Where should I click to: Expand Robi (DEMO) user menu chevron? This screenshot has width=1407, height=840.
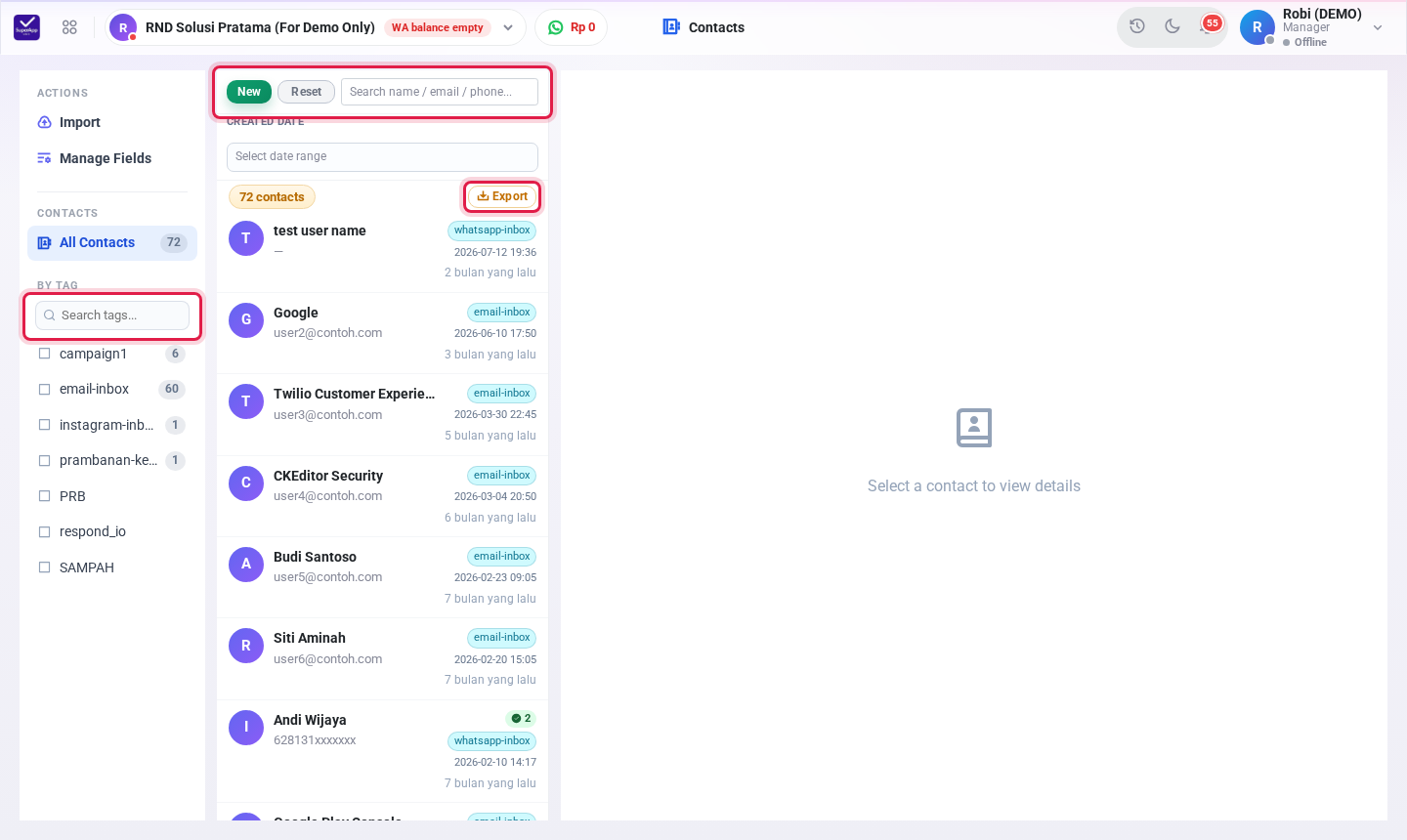[x=1378, y=27]
